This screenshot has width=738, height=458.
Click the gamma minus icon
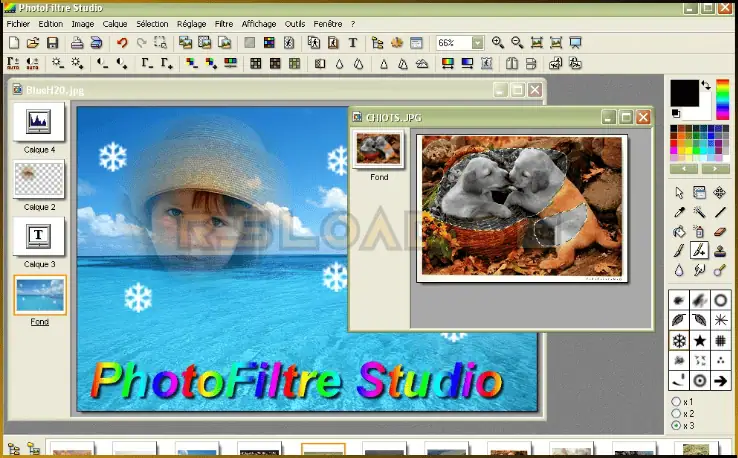point(147,63)
